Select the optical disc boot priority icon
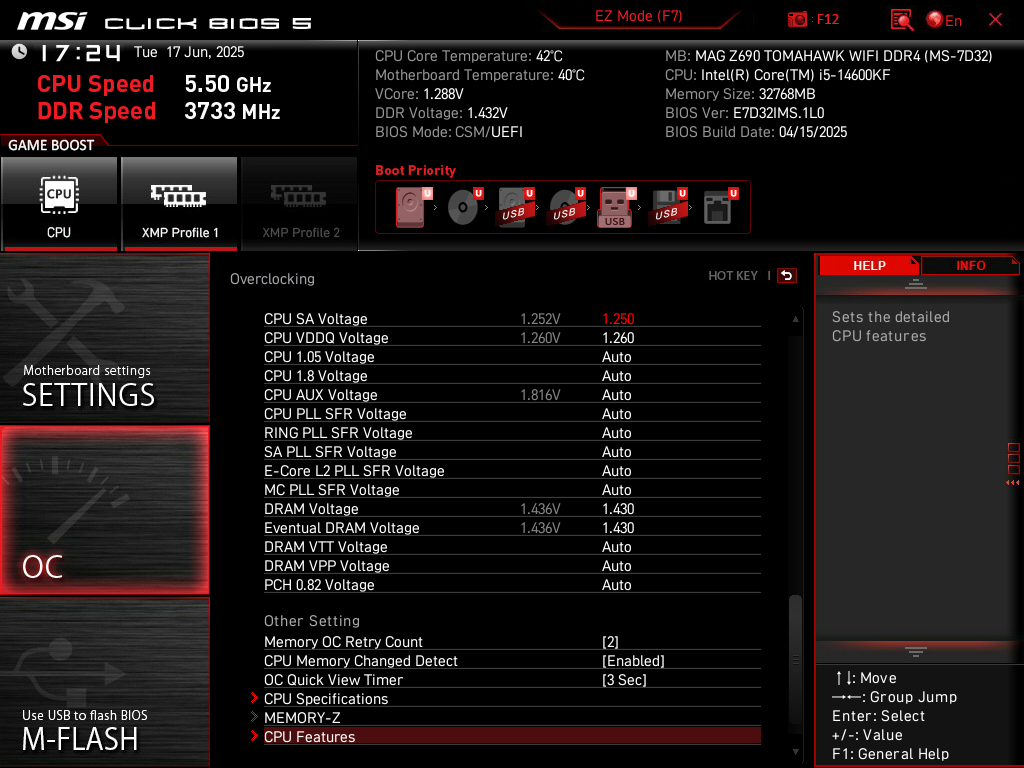The image size is (1024, 768). (464, 207)
